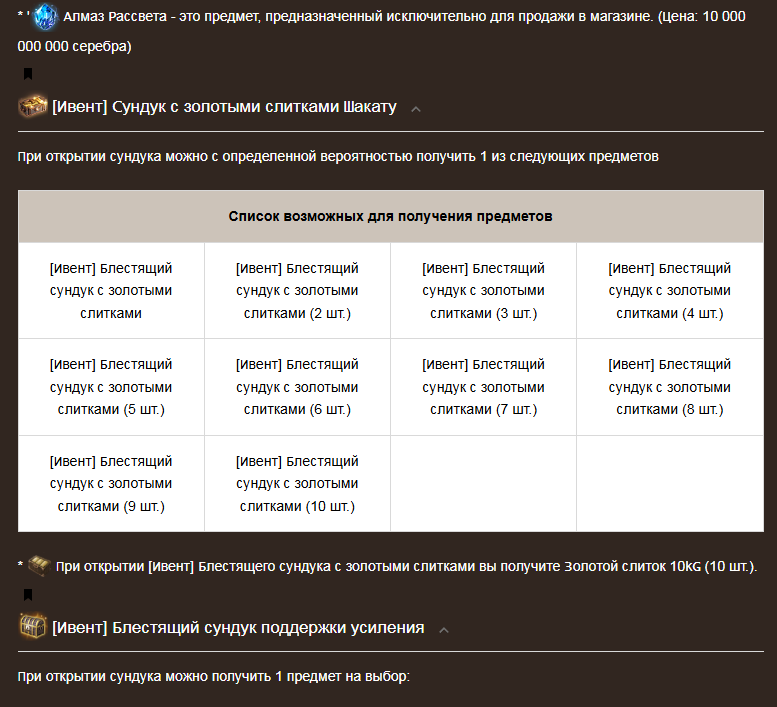Click the bookmark icon above Сундук с золотыми слитками Шакату
Screen dimensions: 777x707
click(x=28, y=74)
